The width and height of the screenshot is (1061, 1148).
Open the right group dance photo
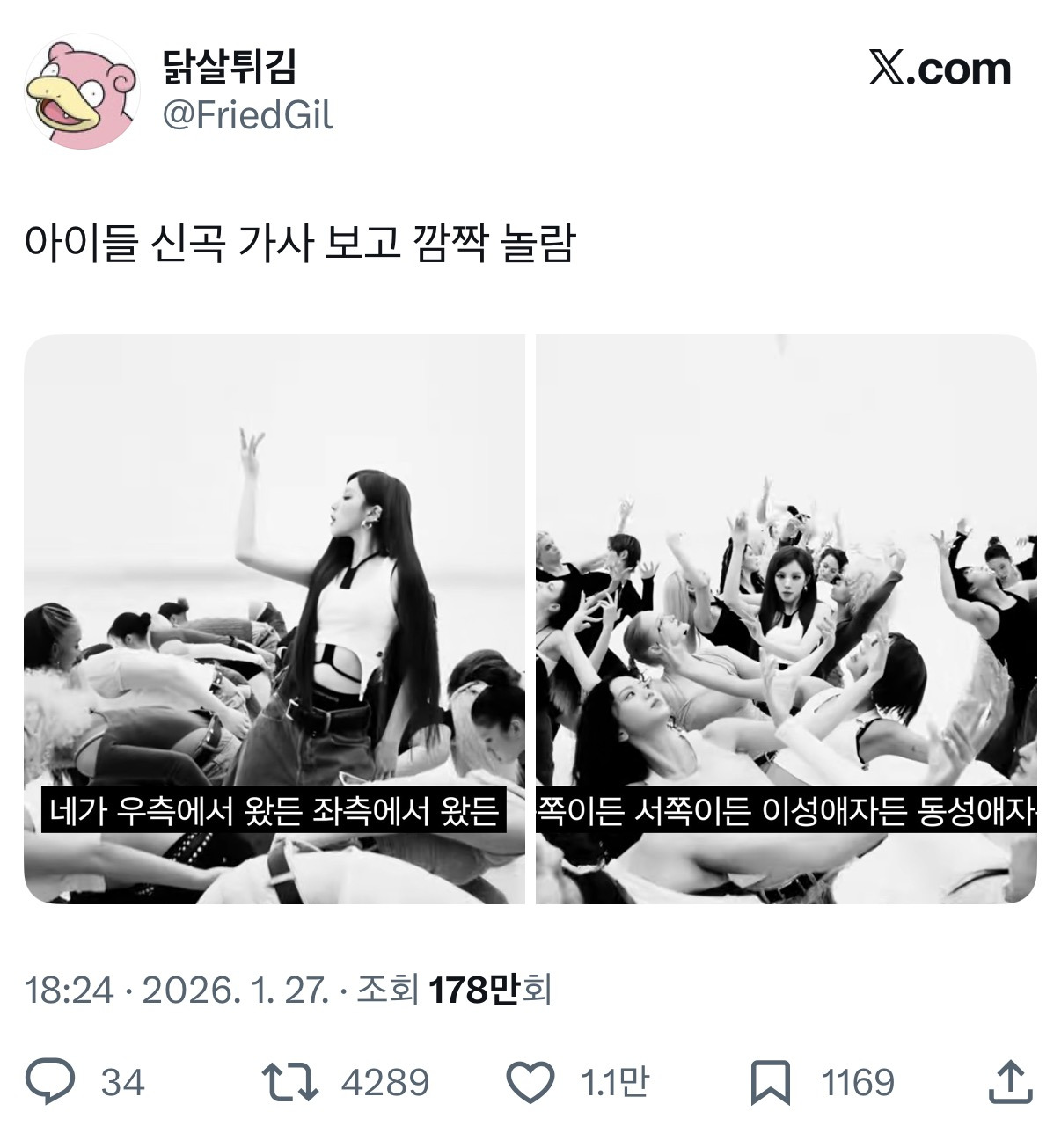point(787,618)
